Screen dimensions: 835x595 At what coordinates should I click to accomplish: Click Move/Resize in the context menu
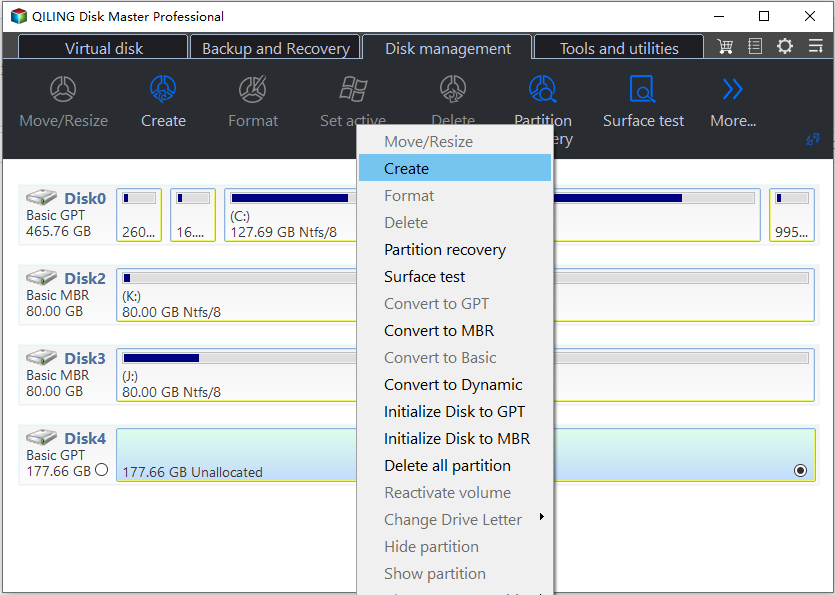[455, 141]
